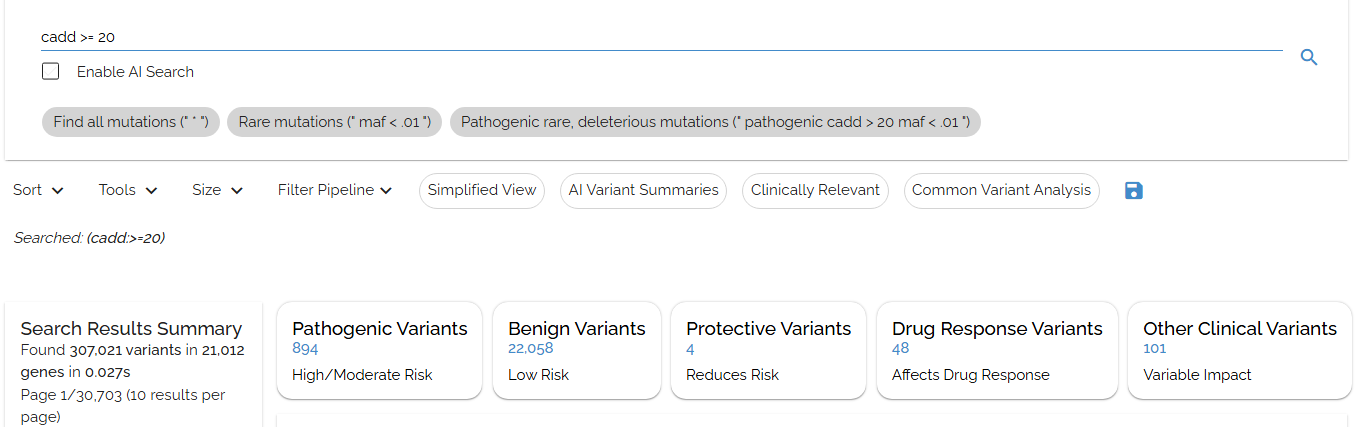Run Common Variant Analysis

pyautogui.click(x=1001, y=190)
